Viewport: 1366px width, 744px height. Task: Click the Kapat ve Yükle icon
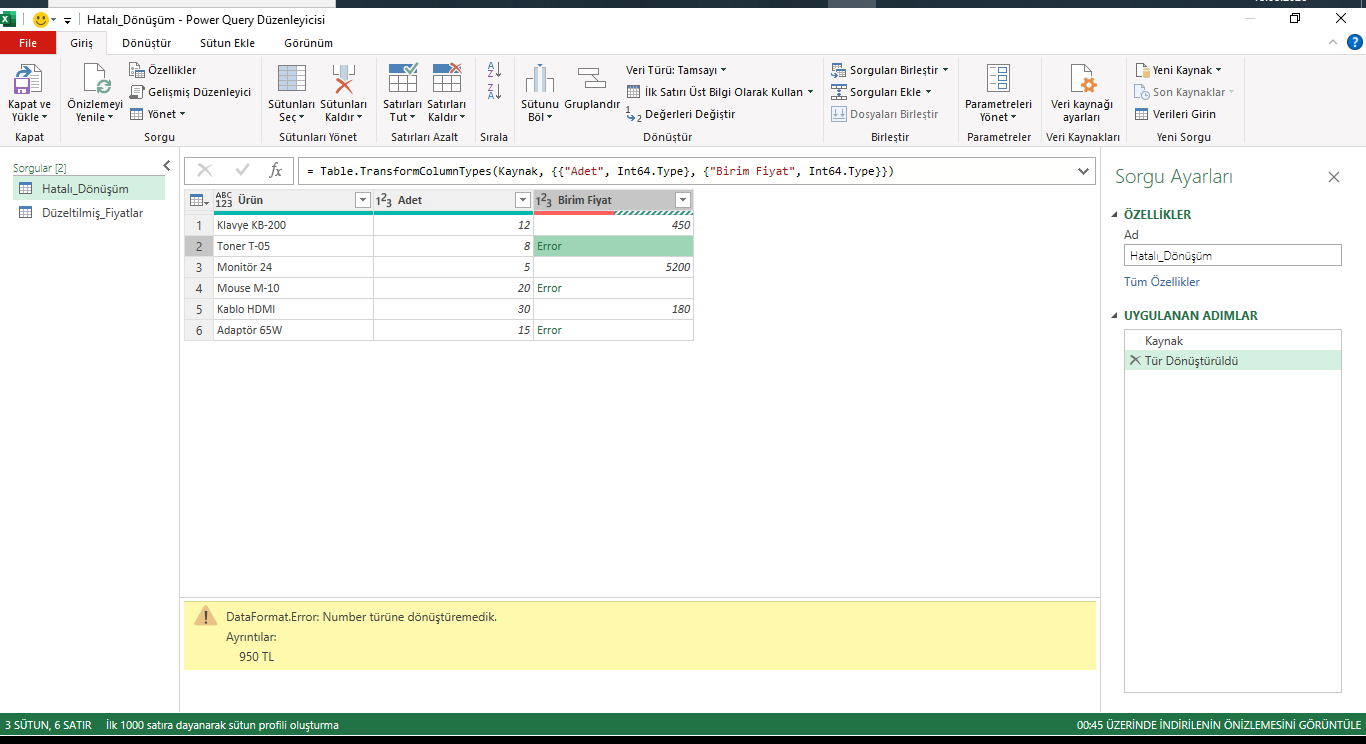tap(28, 79)
